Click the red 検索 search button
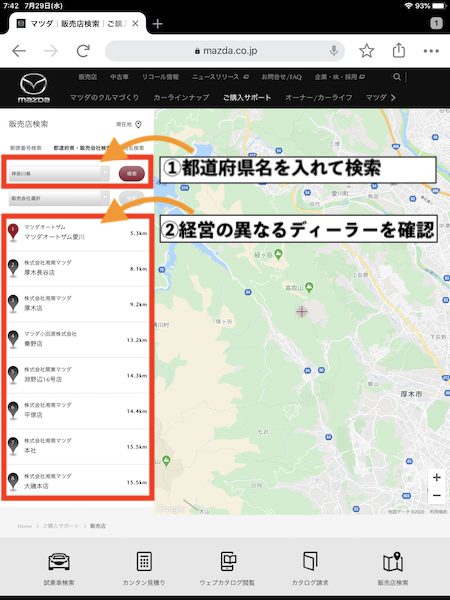Screen dimensions: 450x600 tap(132, 173)
